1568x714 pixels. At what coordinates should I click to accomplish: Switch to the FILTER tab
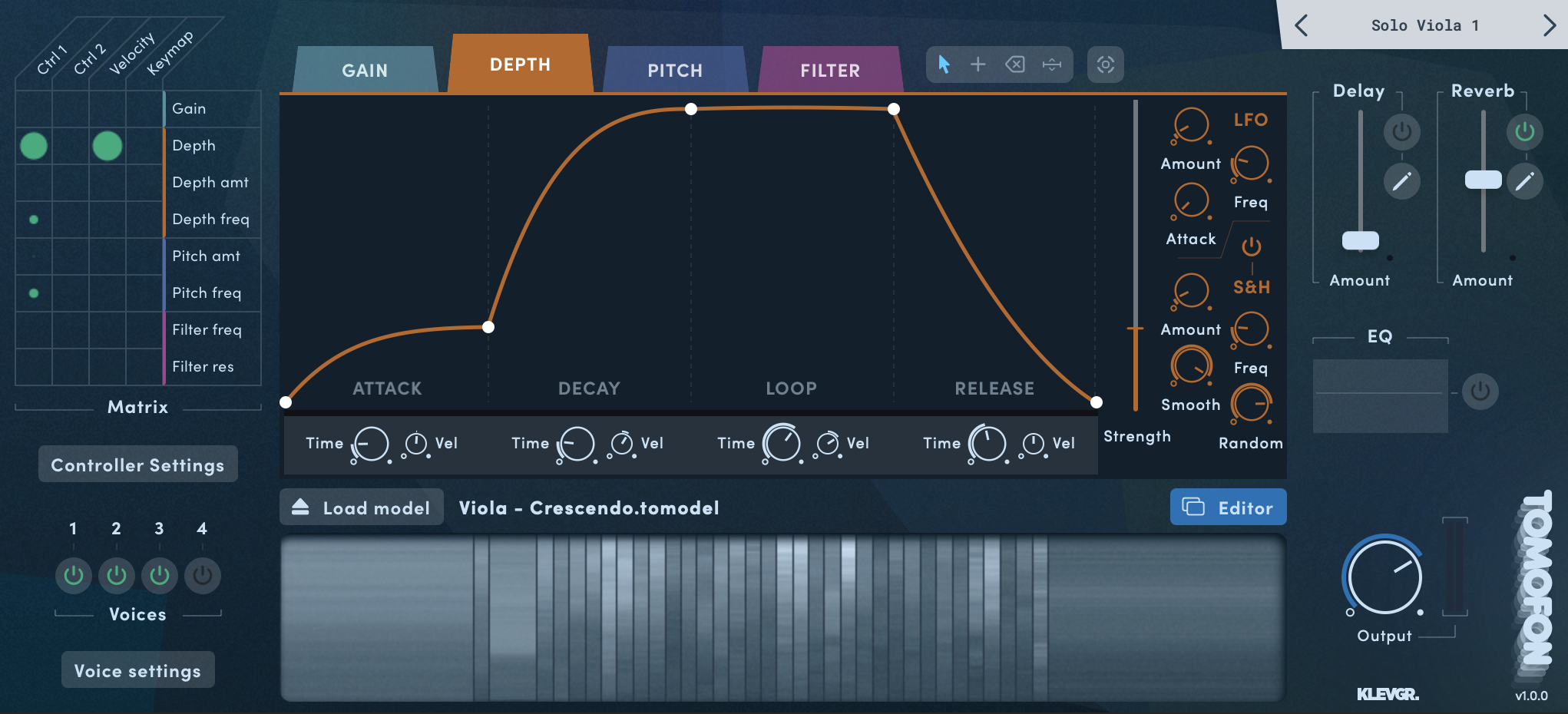coord(829,71)
